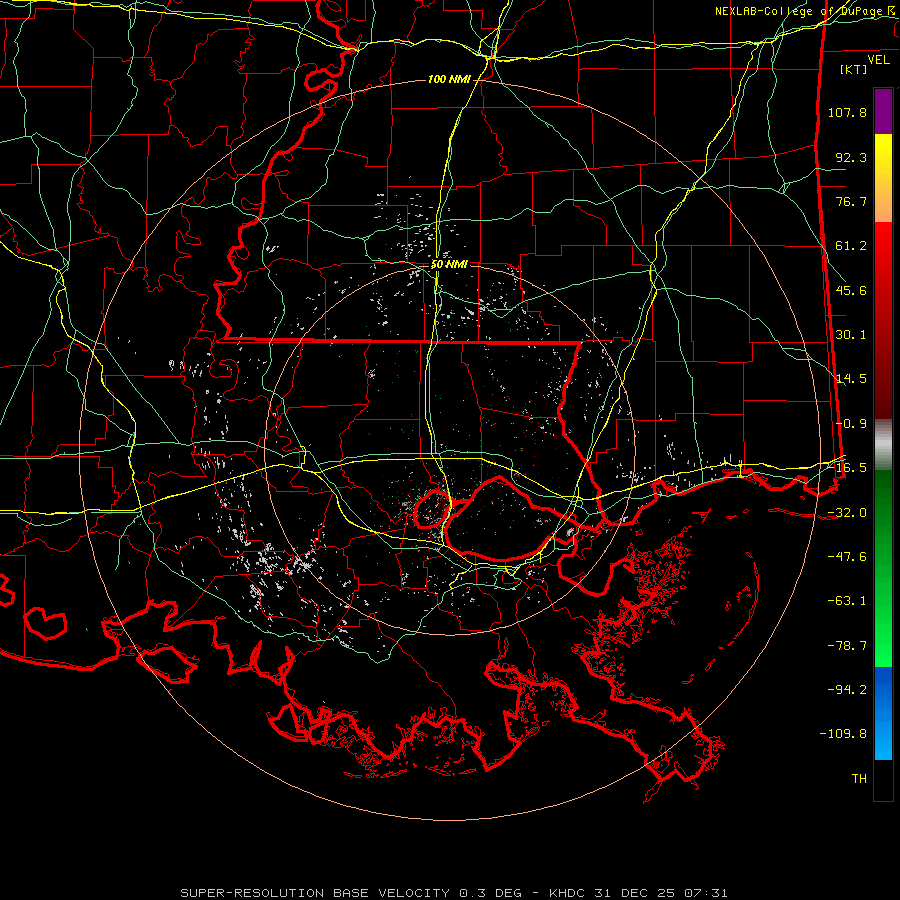Click the VEL legend title

(x=878, y=60)
